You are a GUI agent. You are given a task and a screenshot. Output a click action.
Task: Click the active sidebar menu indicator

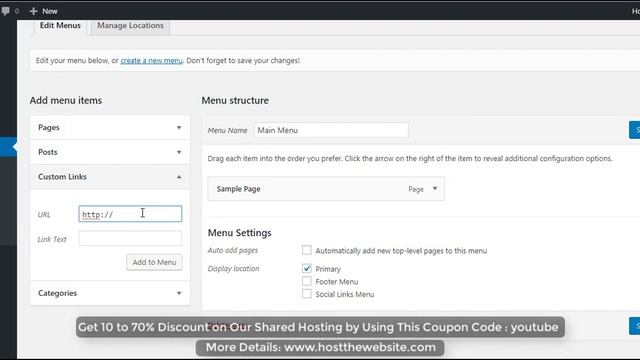9,147
